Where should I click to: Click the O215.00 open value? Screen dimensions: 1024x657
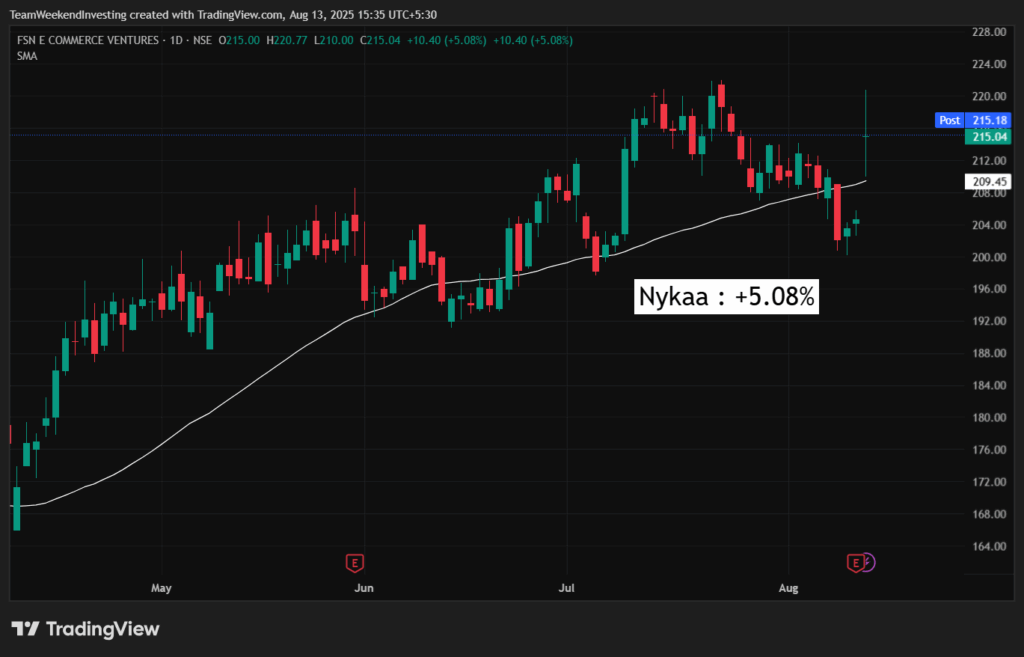[x=239, y=40]
